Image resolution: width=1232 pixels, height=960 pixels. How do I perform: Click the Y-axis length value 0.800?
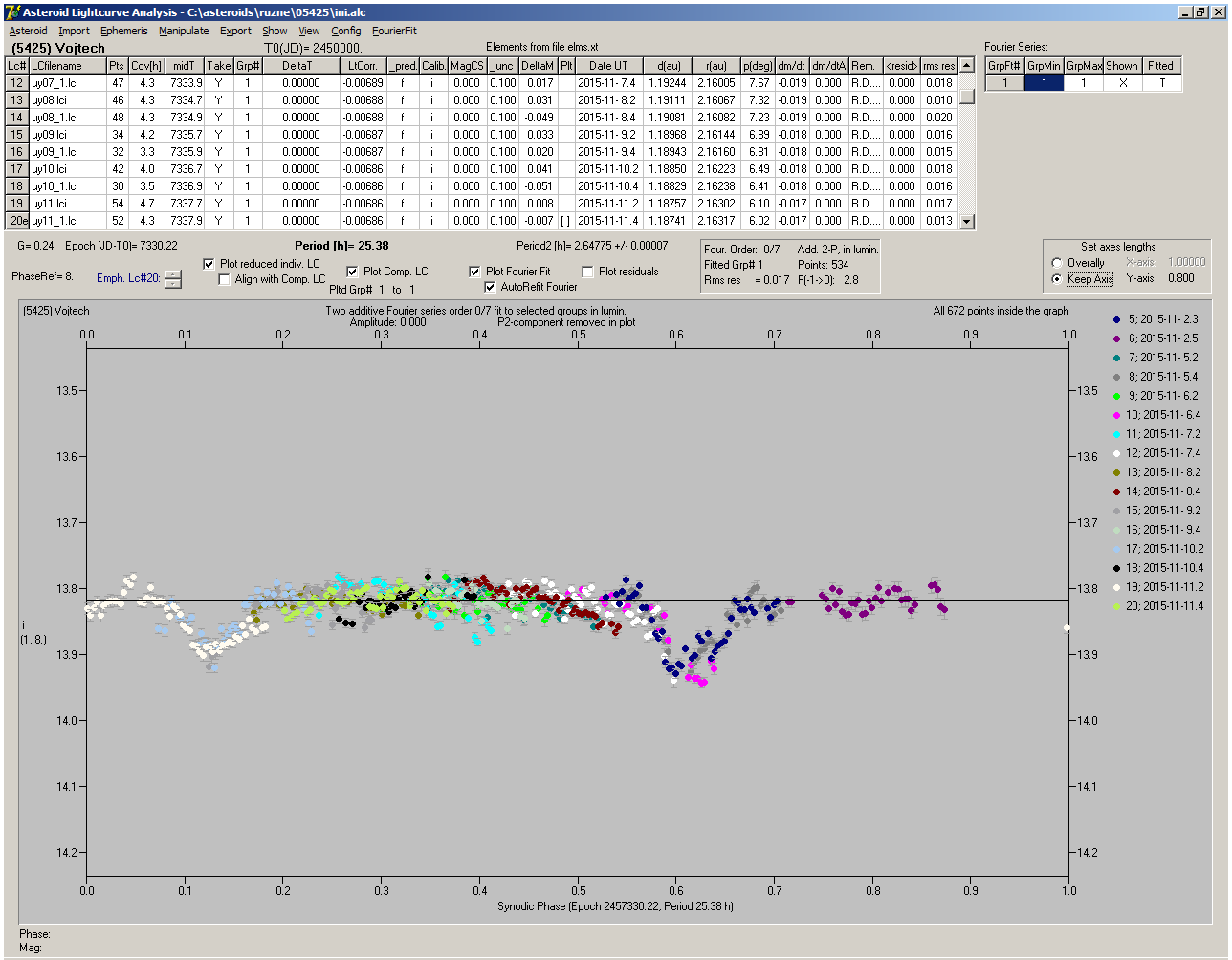[1181, 279]
